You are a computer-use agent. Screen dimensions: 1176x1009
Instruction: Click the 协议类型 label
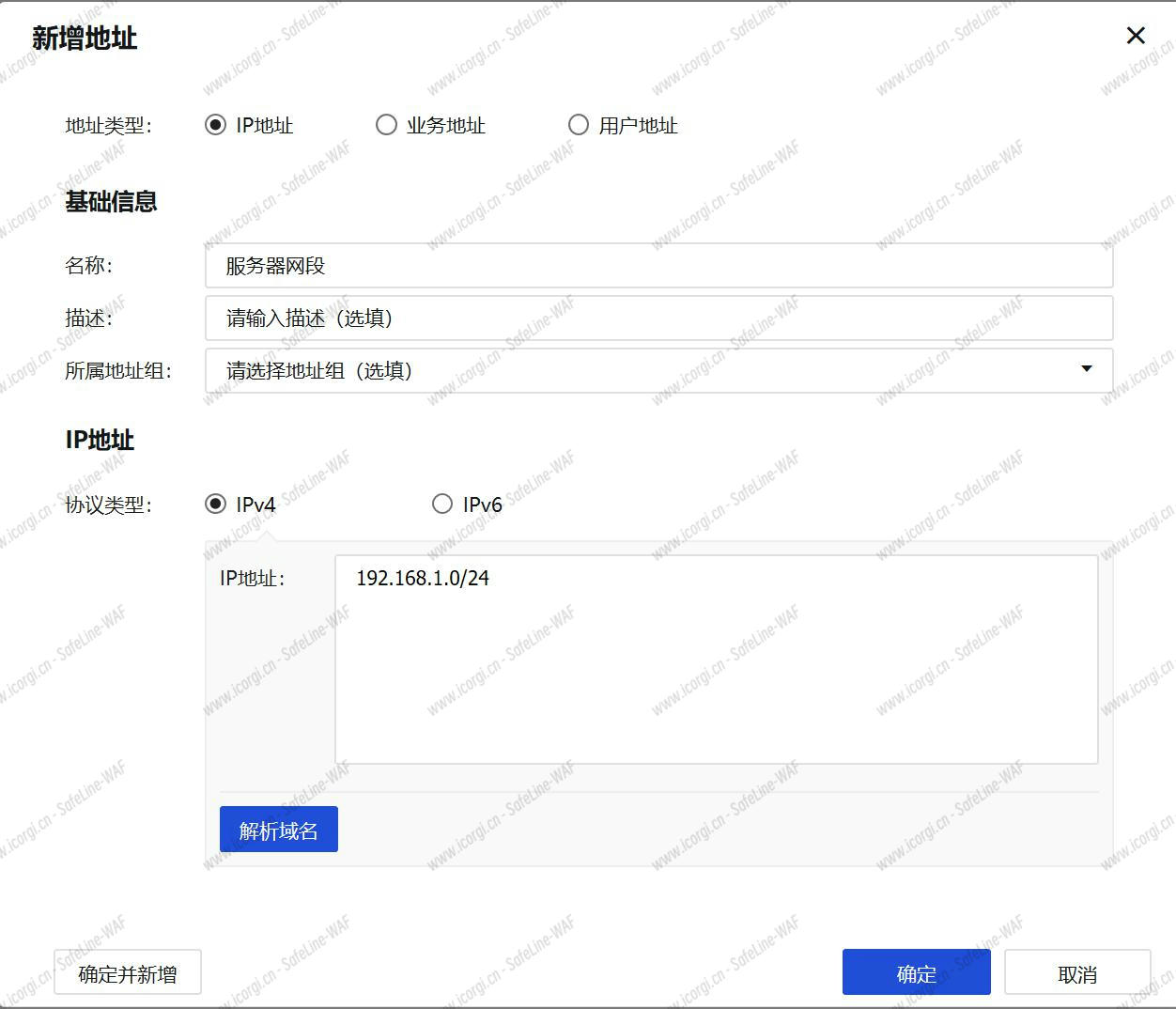click(108, 504)
